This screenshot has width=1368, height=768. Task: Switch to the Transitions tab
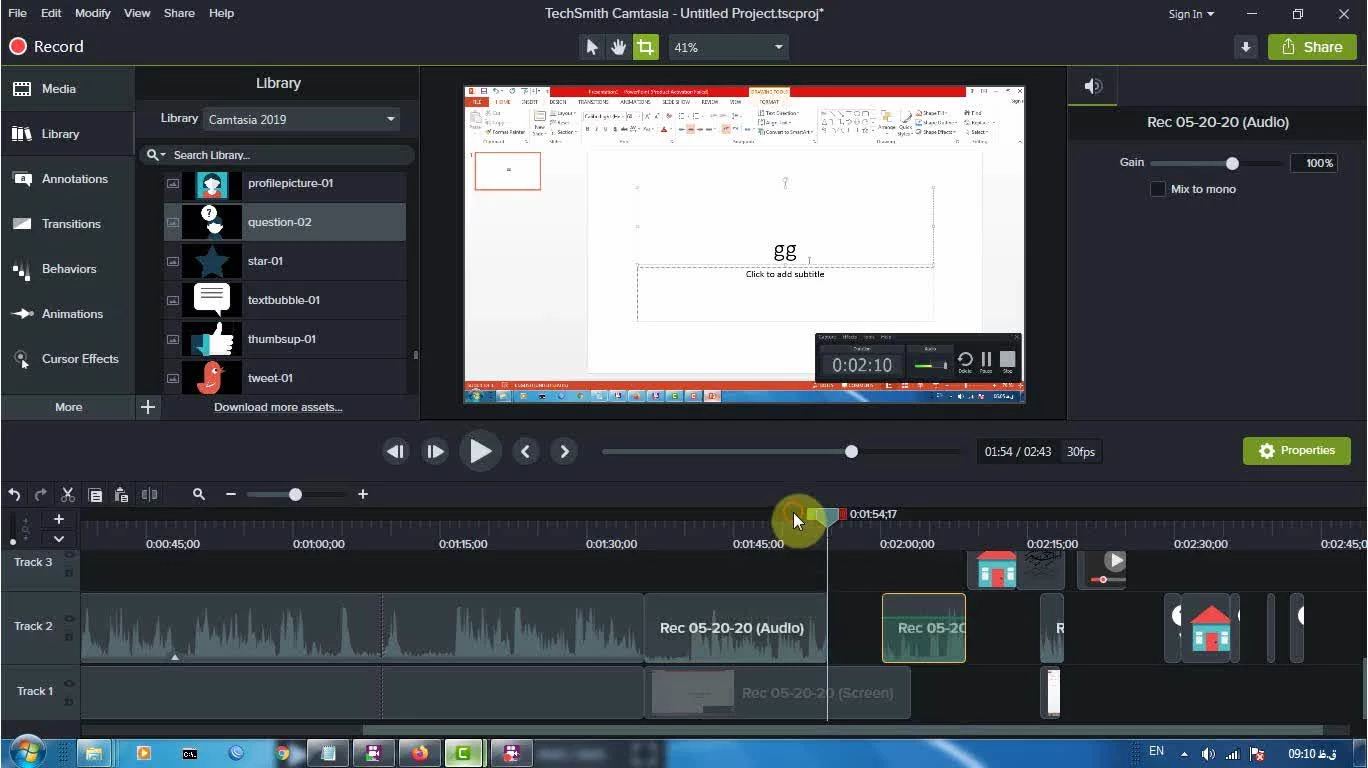click(x=70, y=224)
